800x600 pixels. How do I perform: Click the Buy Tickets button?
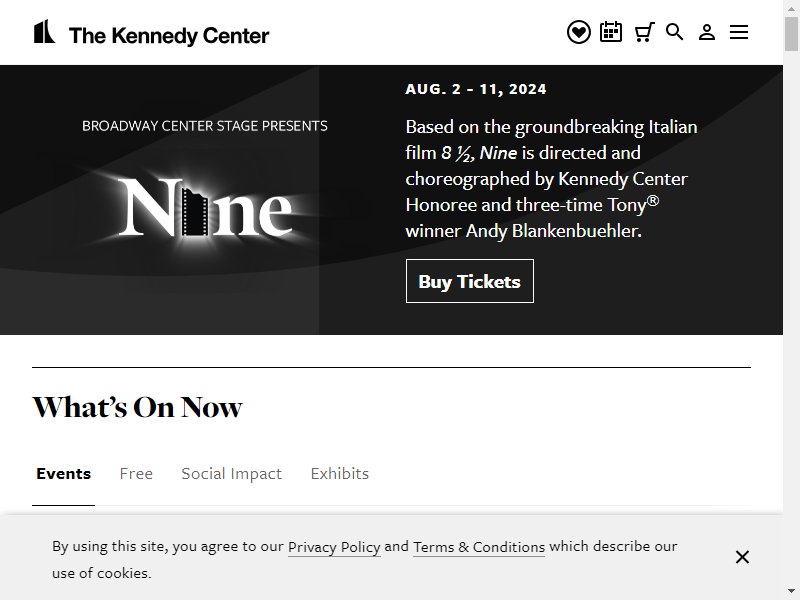tap(469, 281)
